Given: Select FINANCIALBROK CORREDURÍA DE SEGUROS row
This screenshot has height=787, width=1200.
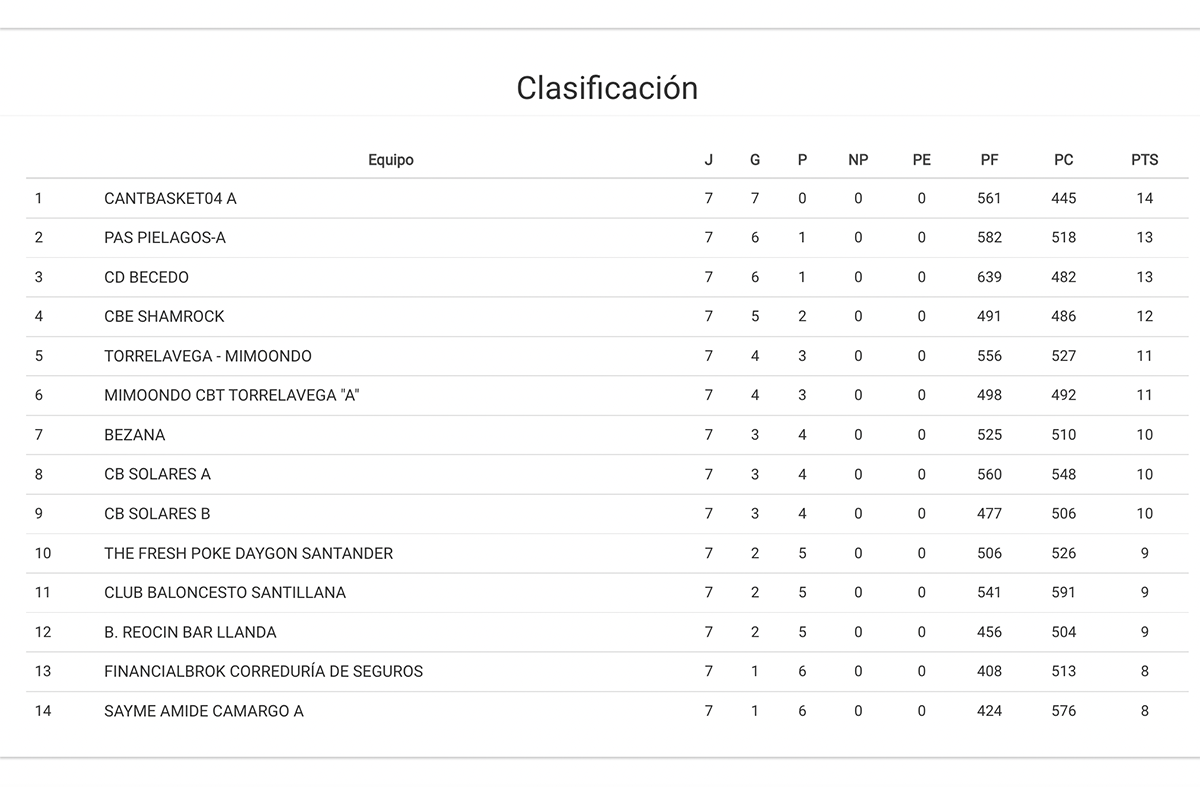Looking at the screenshot, I should (x=263, y=671).
